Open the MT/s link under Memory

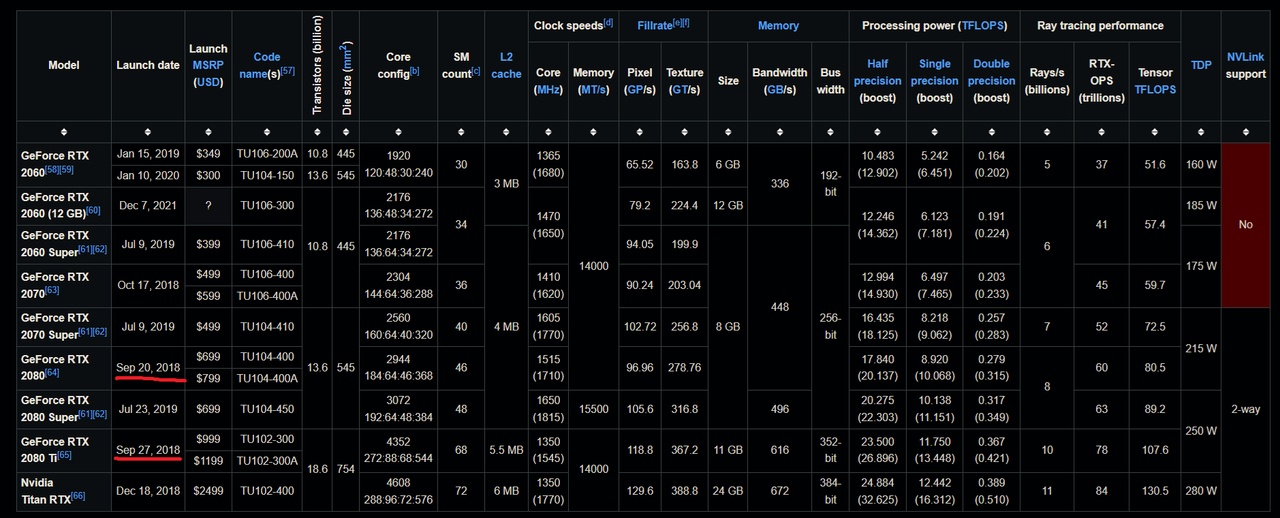[x=593, y=90]
